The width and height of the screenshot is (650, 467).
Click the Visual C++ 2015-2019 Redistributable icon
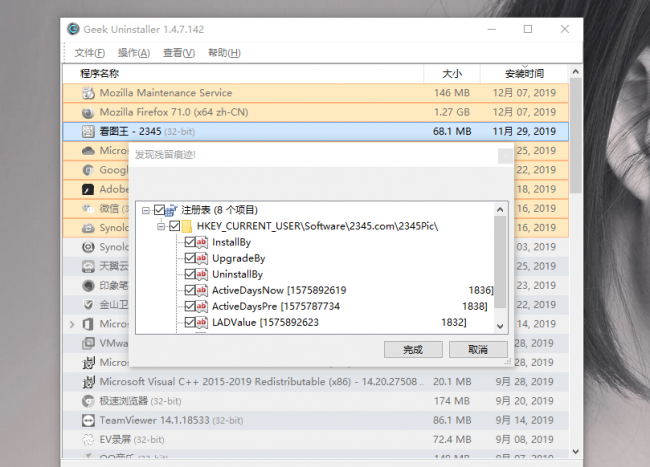88,382
